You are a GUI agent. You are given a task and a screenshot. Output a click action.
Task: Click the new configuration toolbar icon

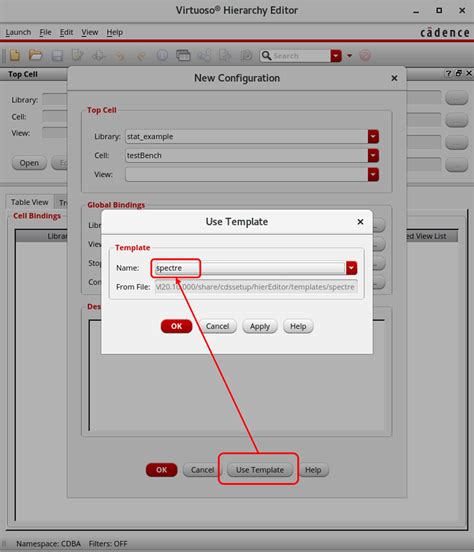[15, 55]
